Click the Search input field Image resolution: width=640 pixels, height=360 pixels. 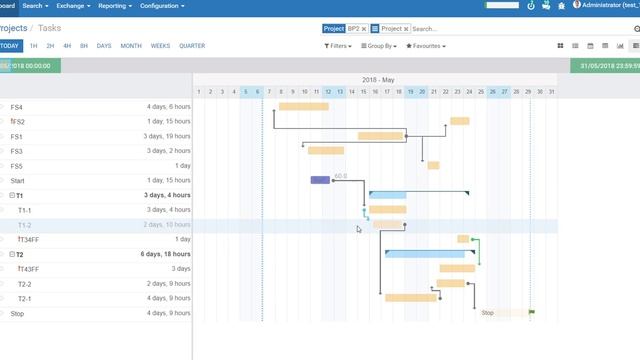coord(520,29)
